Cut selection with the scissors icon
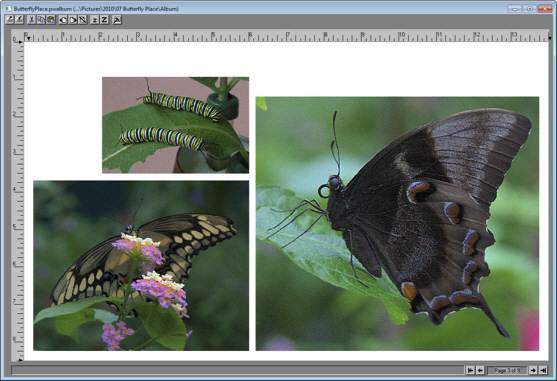Screen dimensions: 557x381 click(31, 20)
